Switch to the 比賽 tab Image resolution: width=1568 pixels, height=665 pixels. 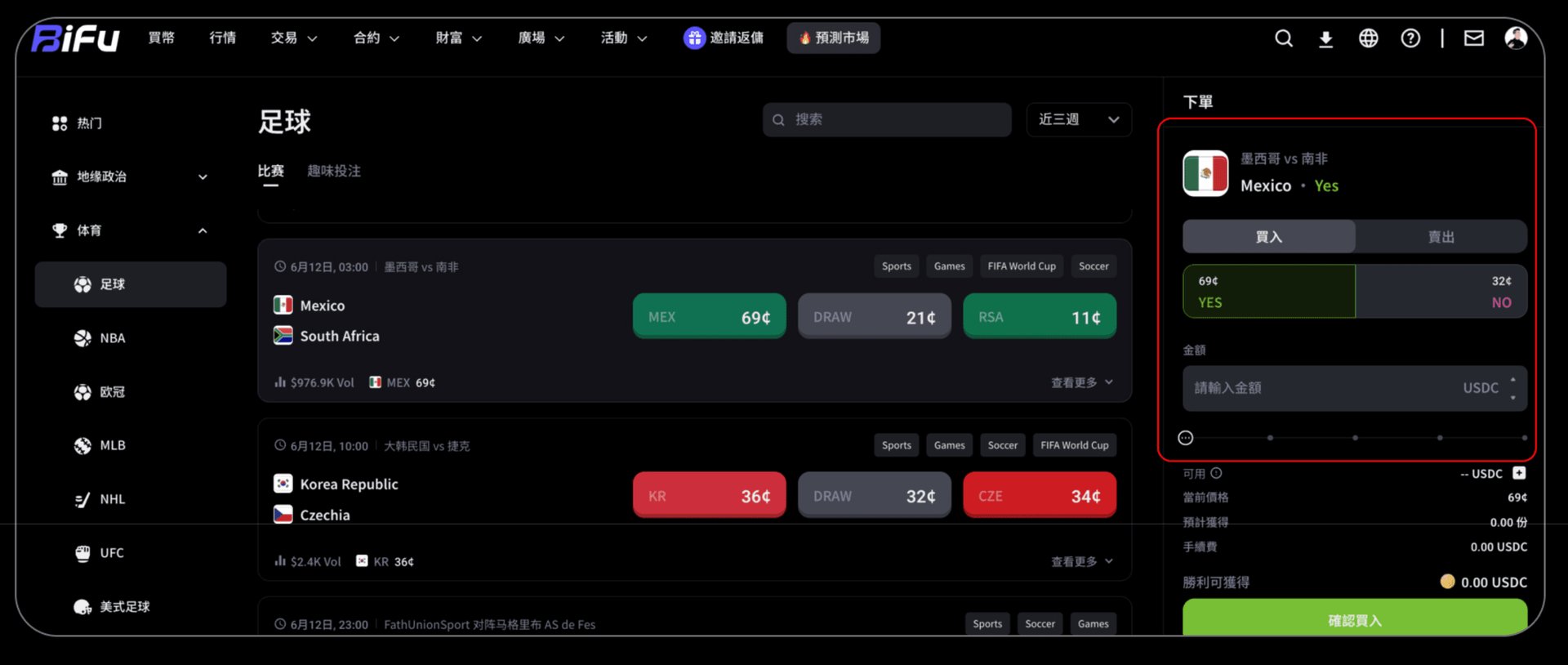(271, 171)
